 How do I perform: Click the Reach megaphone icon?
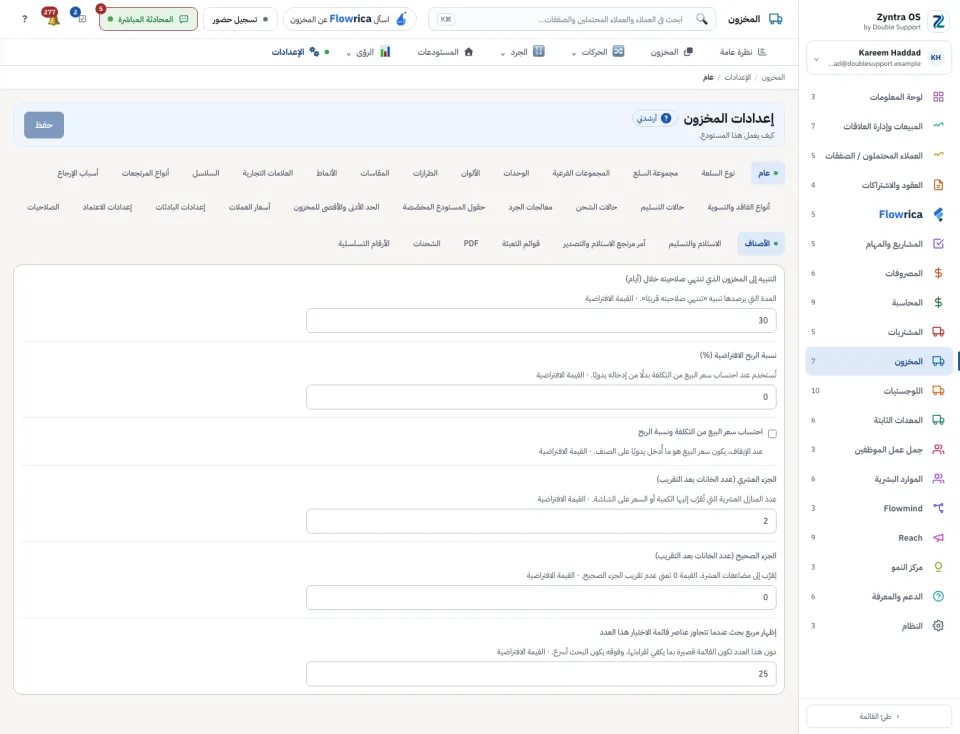[x=938, y=537]
